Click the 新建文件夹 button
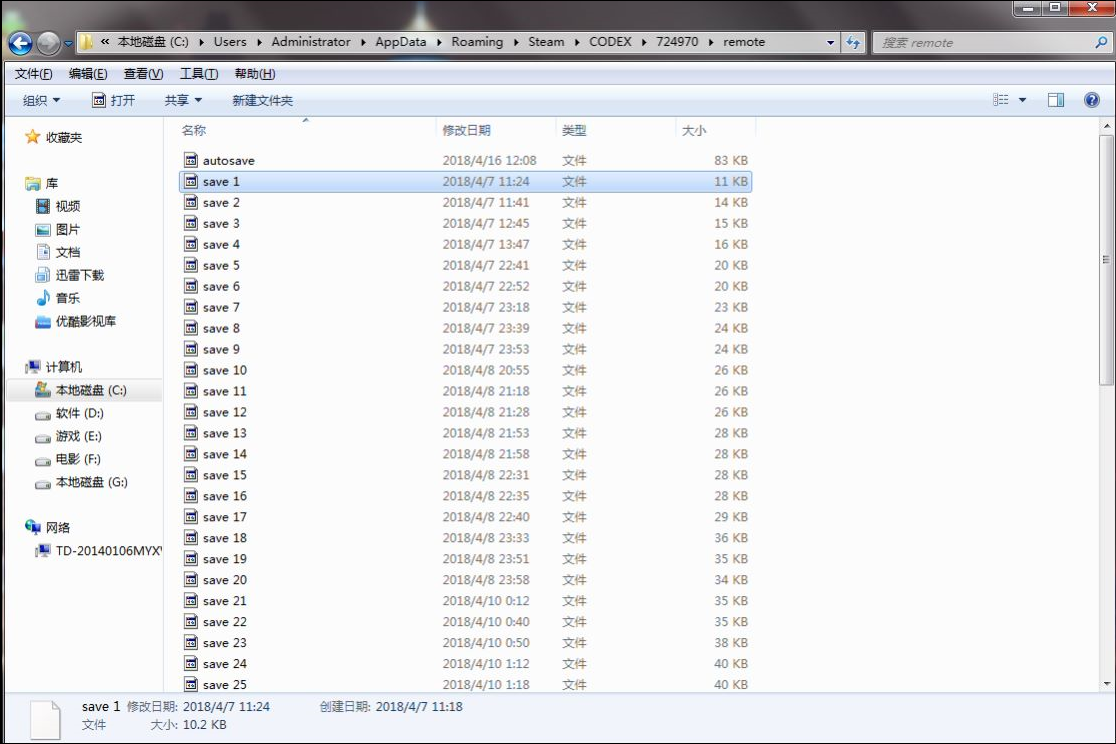1116x744 pixels. coord(262,100)
